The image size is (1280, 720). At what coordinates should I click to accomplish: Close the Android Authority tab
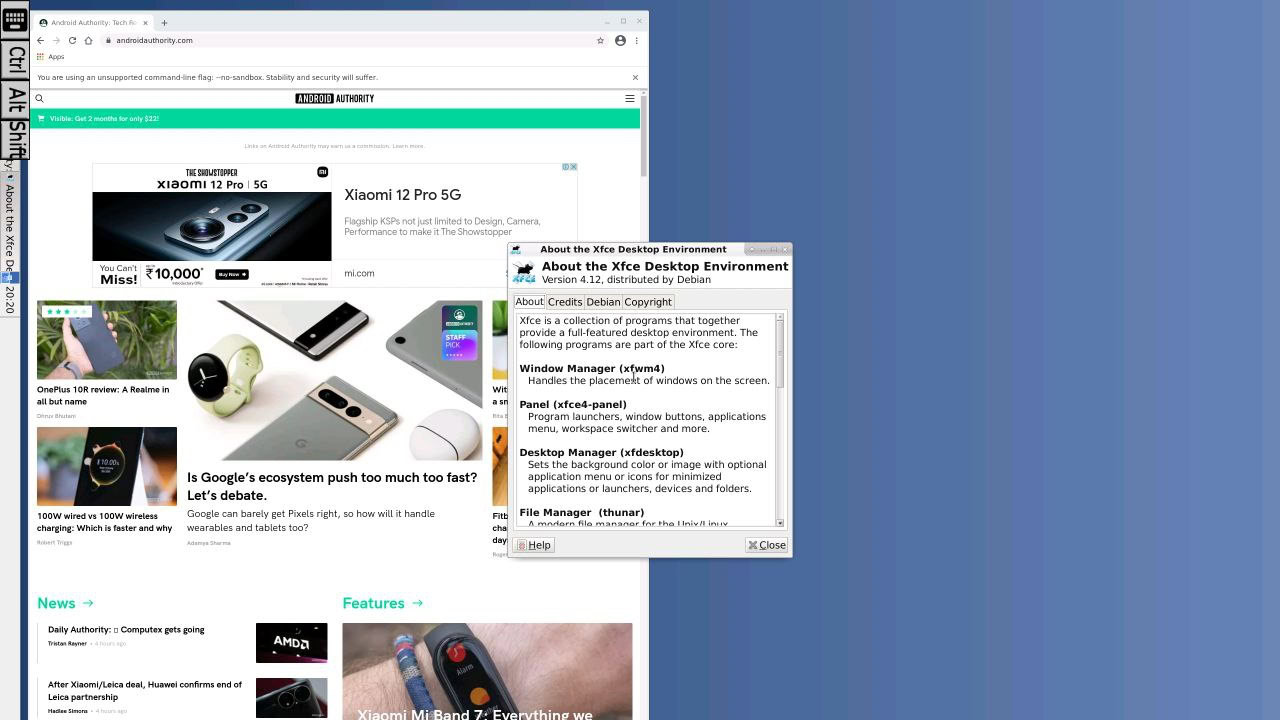(x=145, y=22)
